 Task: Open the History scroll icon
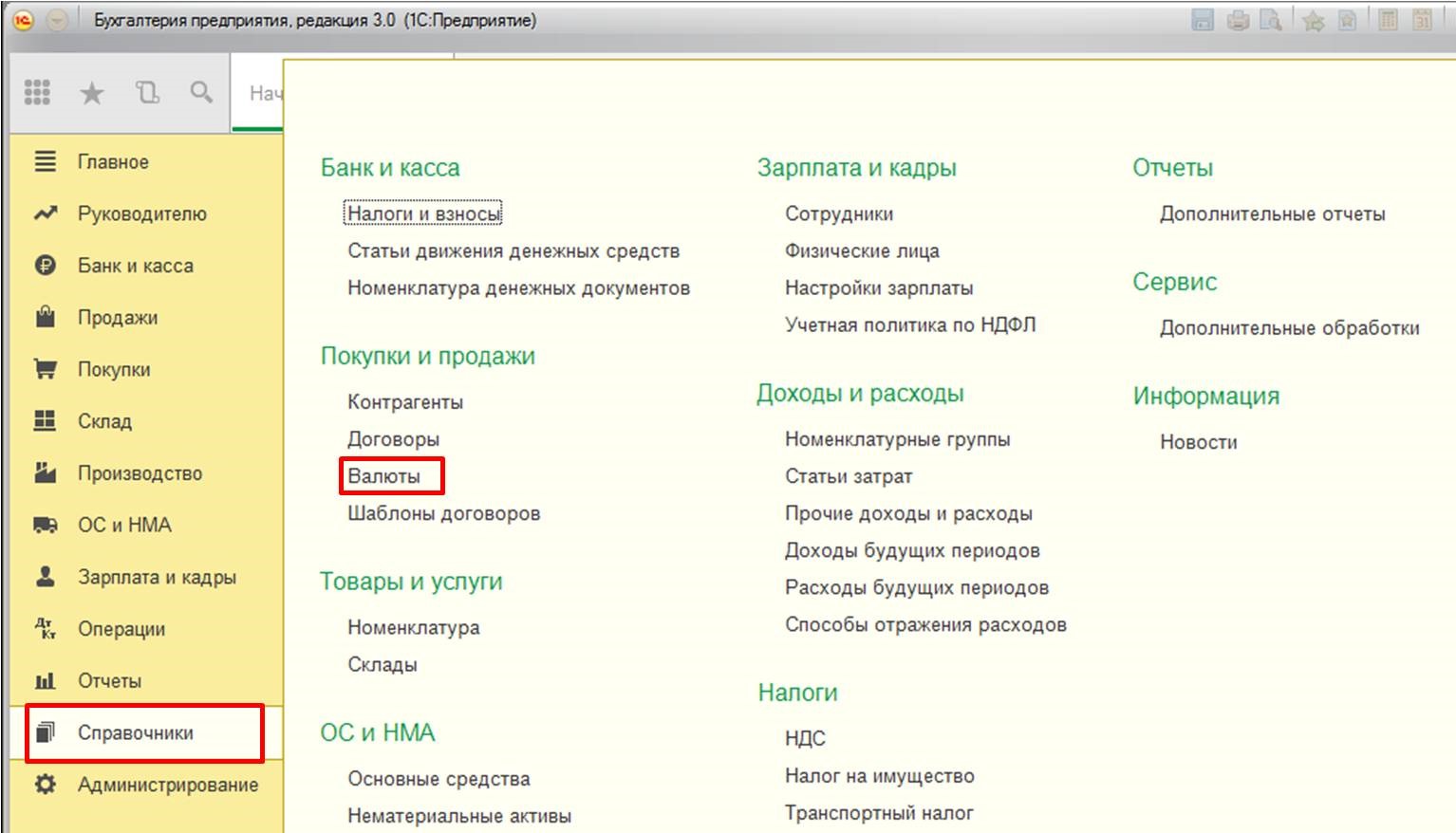coord(147,92)
